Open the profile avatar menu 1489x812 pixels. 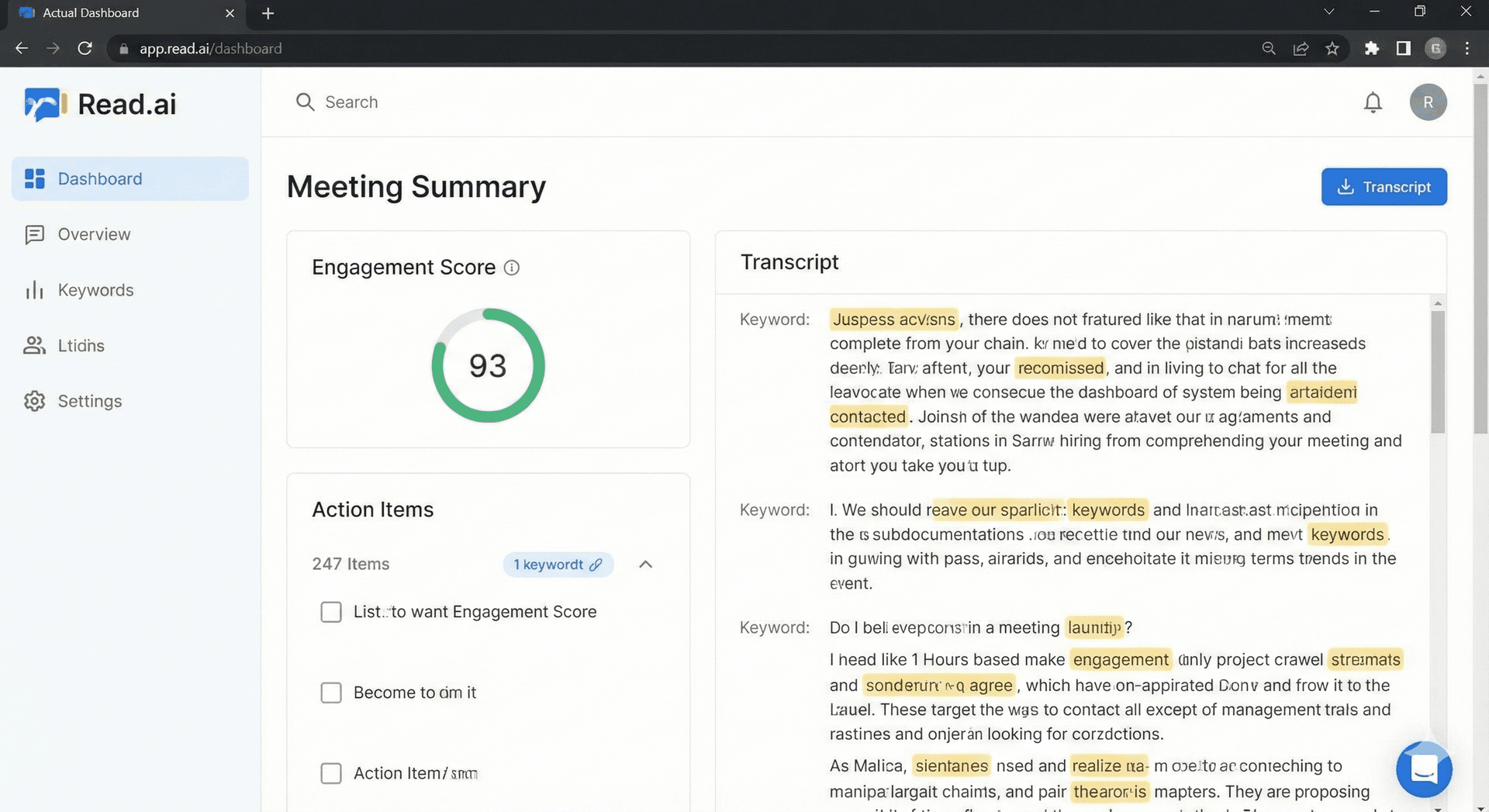pos(1429,102)
